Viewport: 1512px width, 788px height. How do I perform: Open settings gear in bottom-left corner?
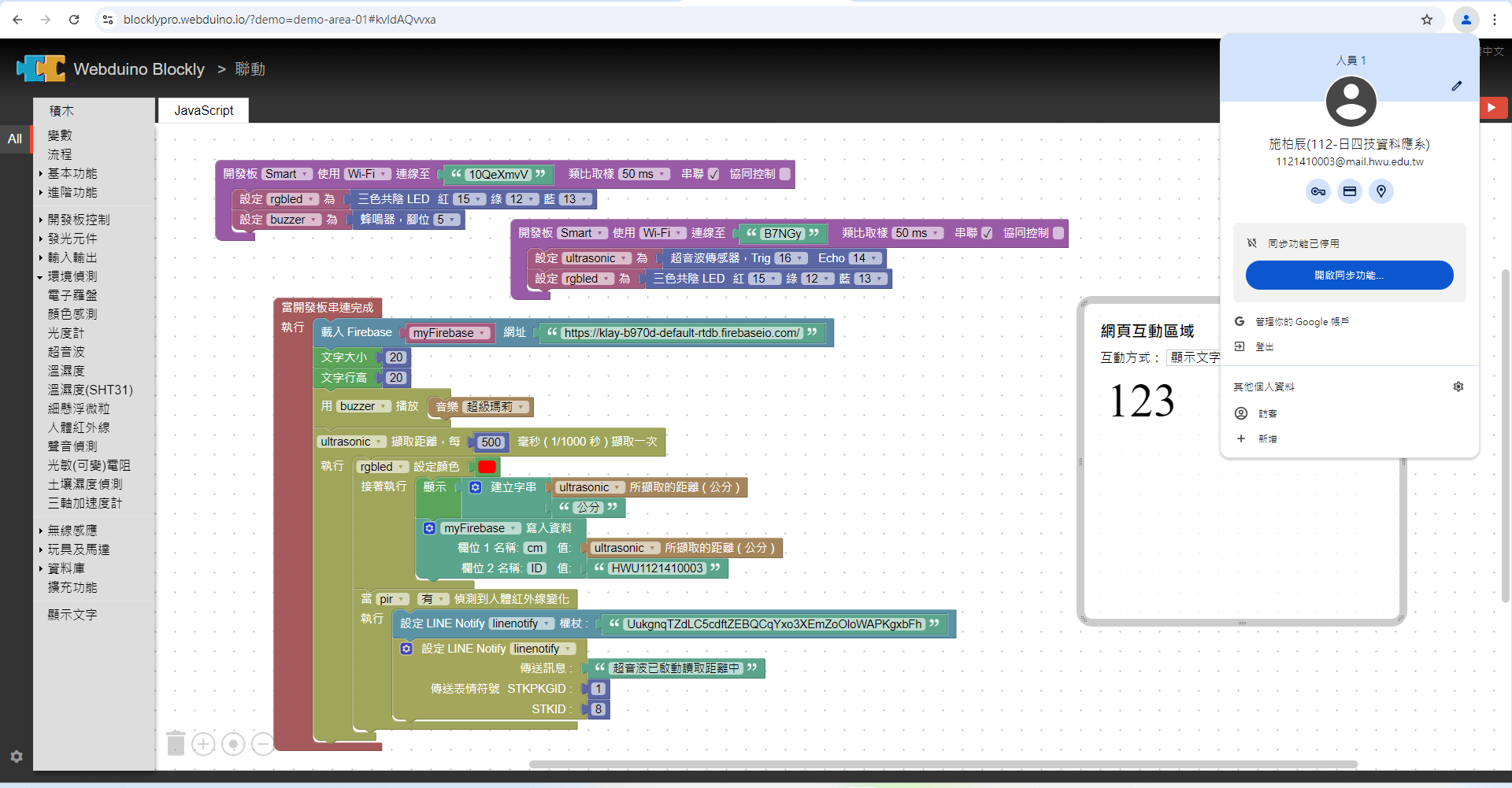pos(17,757)
